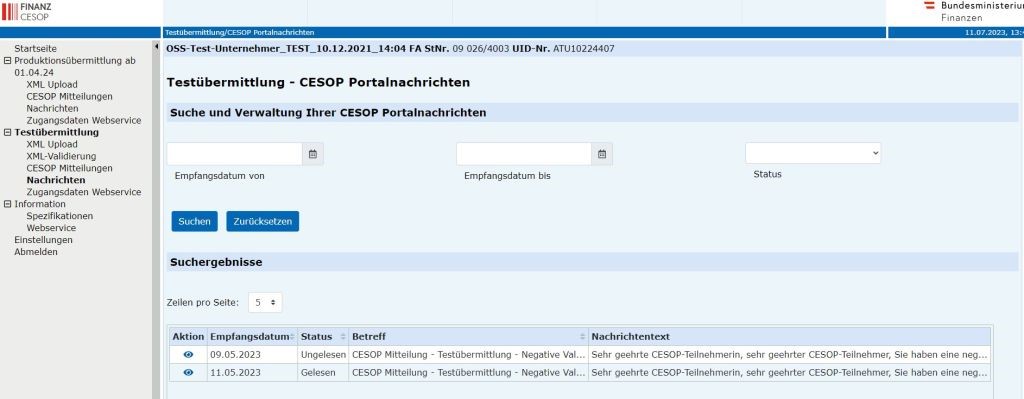The width and height of the screenshot is (1024, 399).
Task: Sort table by Empfangsdatum column arrows
Action: (x=292, y=337)
